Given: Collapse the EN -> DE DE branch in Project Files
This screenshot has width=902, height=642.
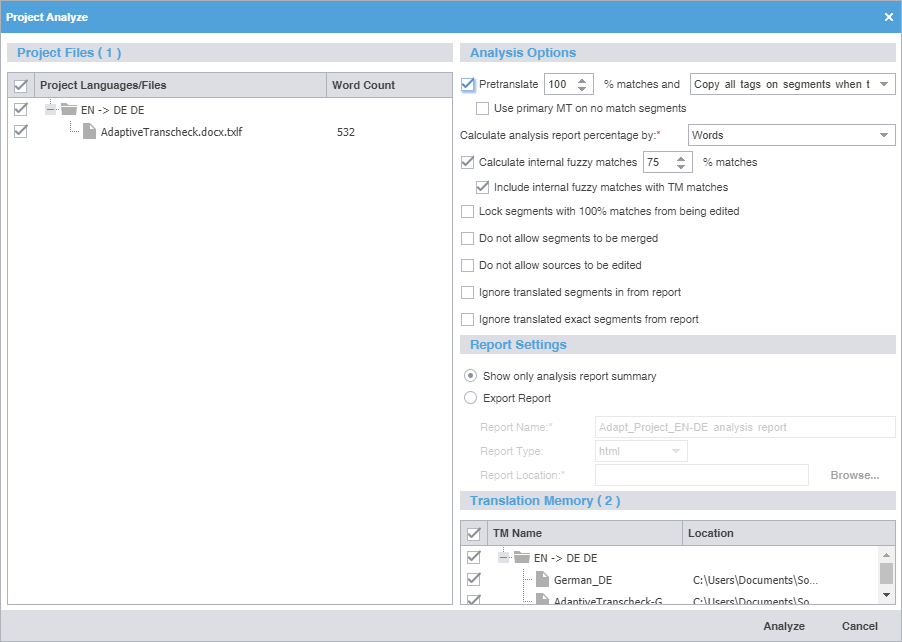Looking at the screenshot, I should click(50, 110).
